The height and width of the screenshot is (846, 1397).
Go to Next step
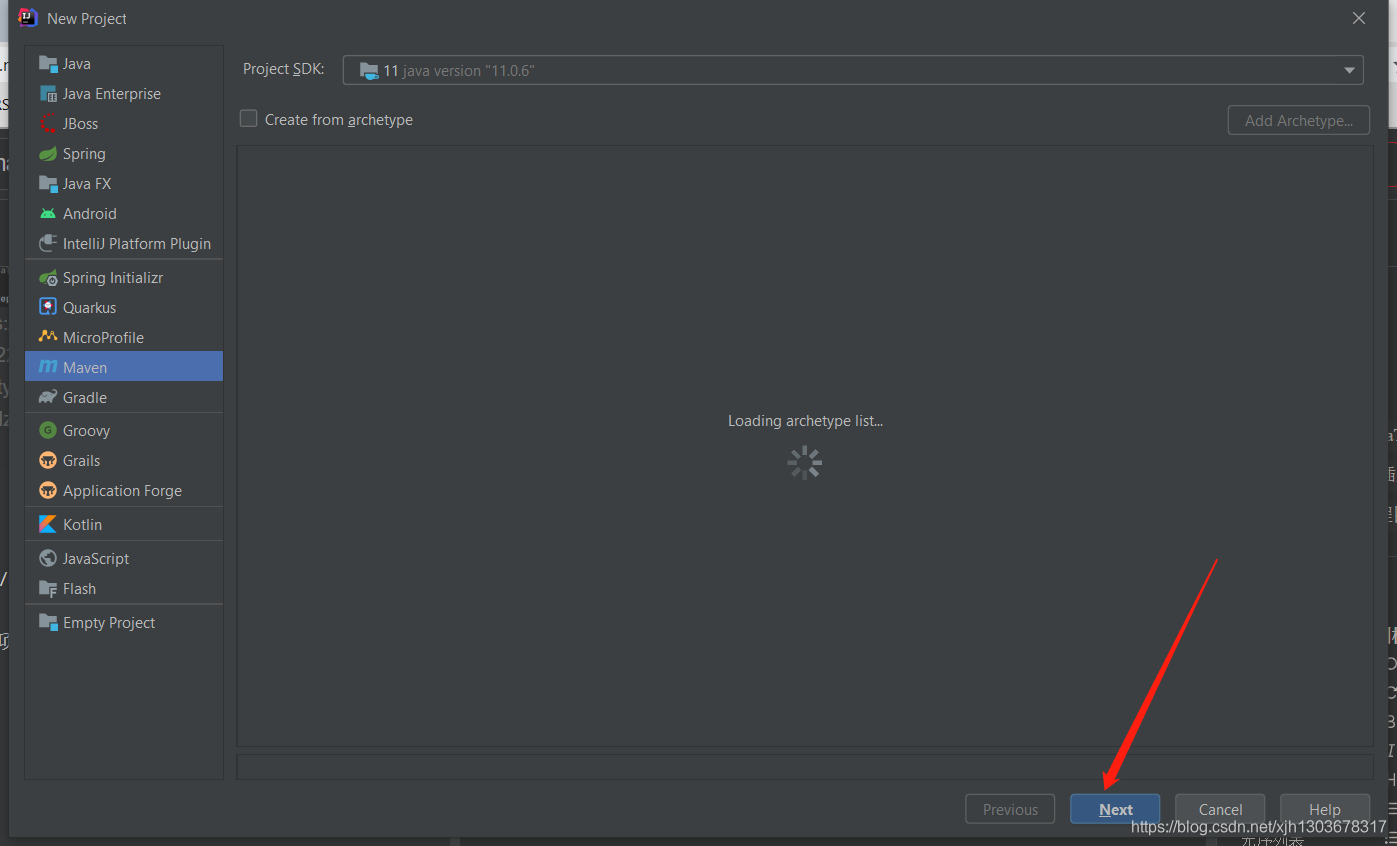(x=1115, y=809)
